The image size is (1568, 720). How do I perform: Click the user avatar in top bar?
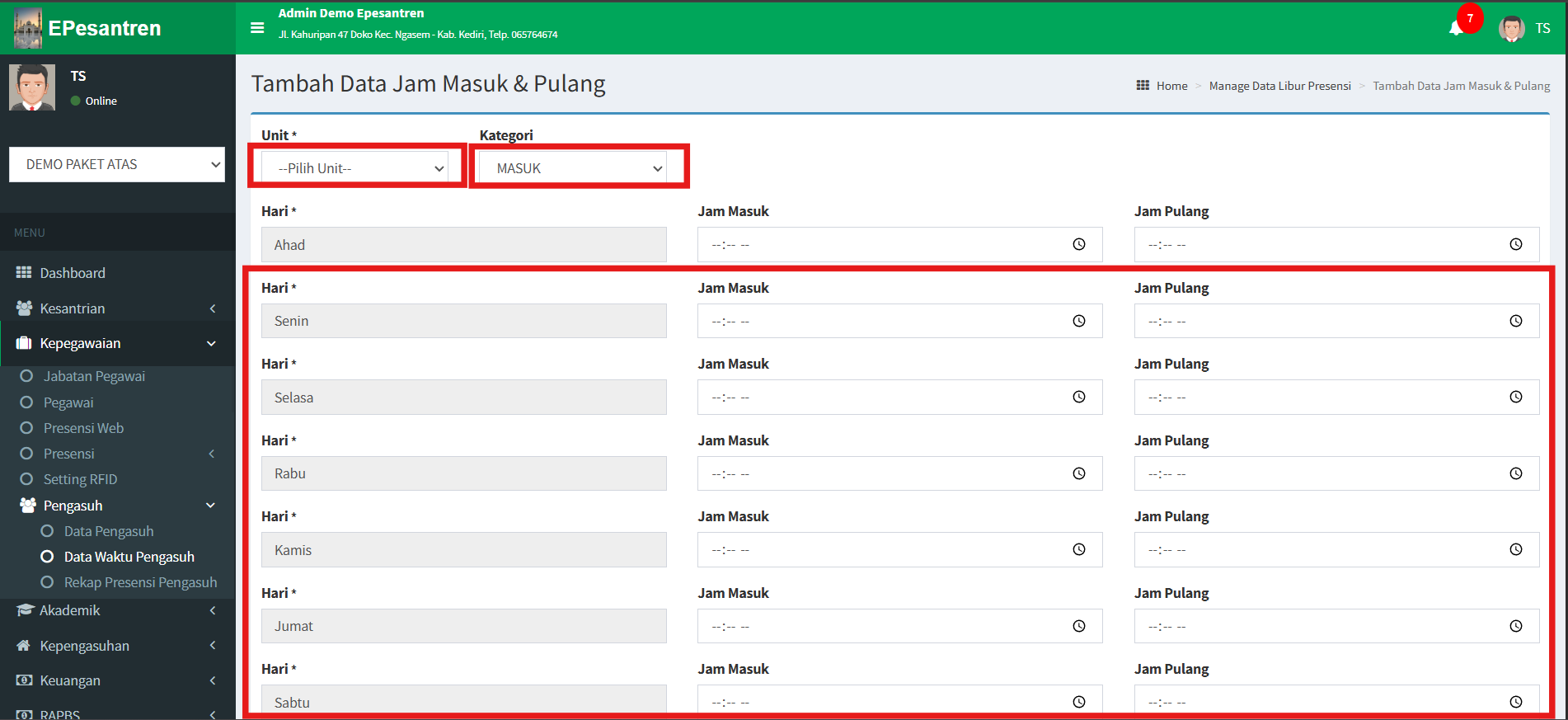[1511, 29]
